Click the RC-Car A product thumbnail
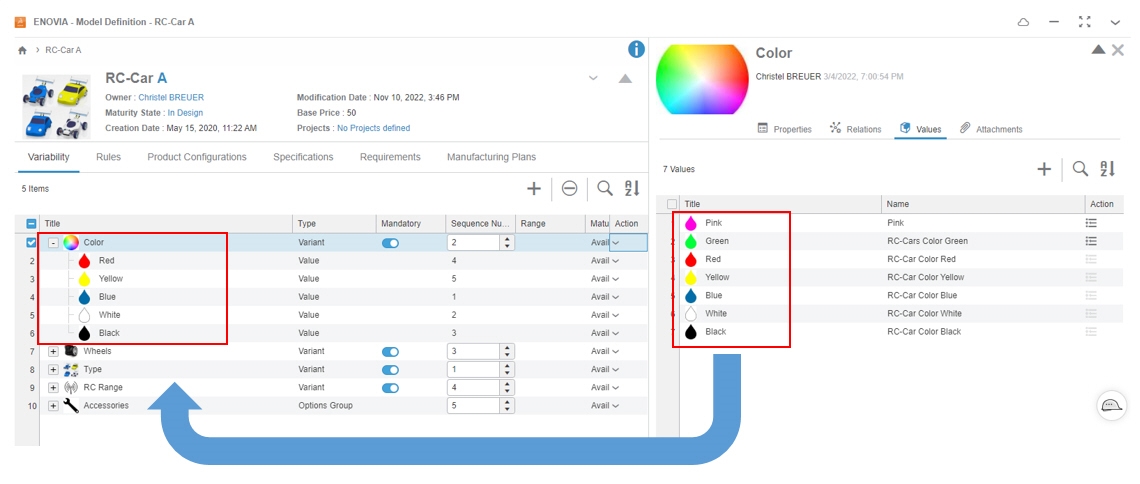Image resolution: width=1140 pixels, height=484 pixels. tap(56, 106)
